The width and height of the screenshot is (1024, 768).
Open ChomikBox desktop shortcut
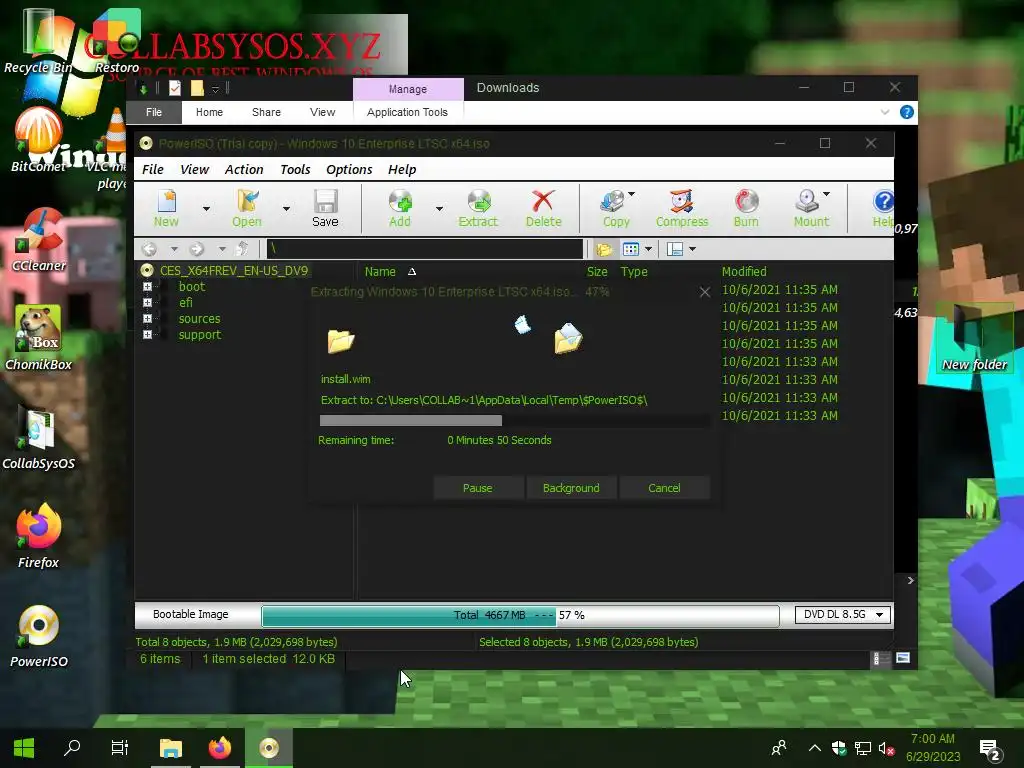[x=39, y=338]
